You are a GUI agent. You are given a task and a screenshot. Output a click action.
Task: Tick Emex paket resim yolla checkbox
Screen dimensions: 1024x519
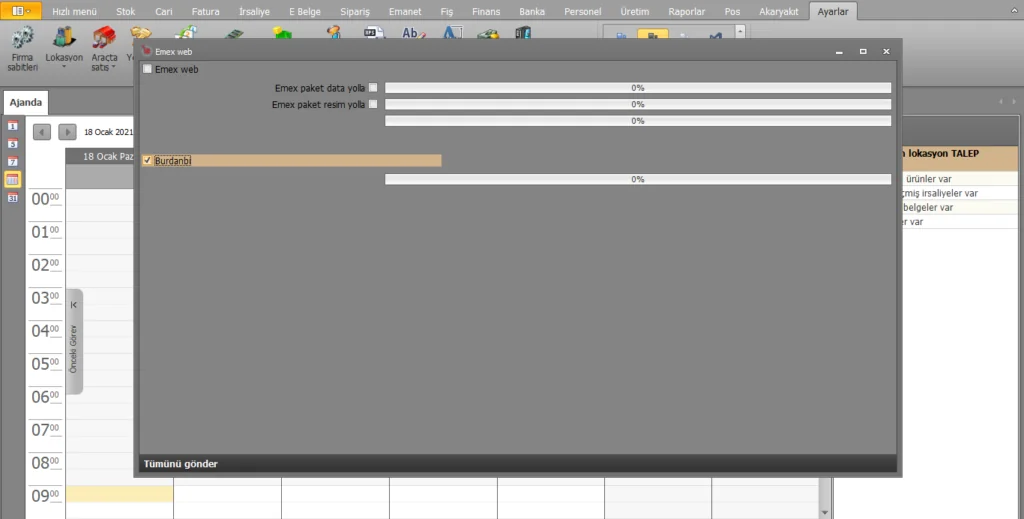[x=373, y=104]
